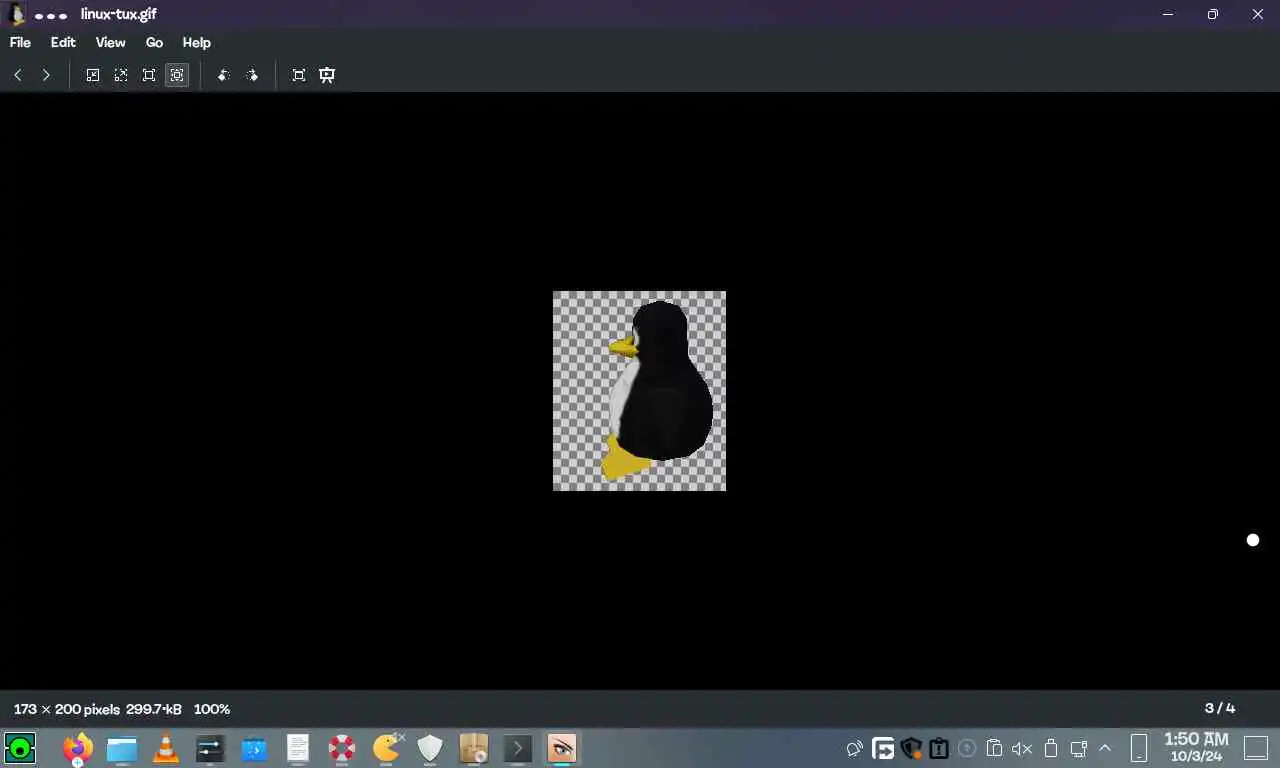Open the three-dots title bar menu
The height and width of the screenshot is (768, 1280).
pyautogui.click(x=51, y=15)
